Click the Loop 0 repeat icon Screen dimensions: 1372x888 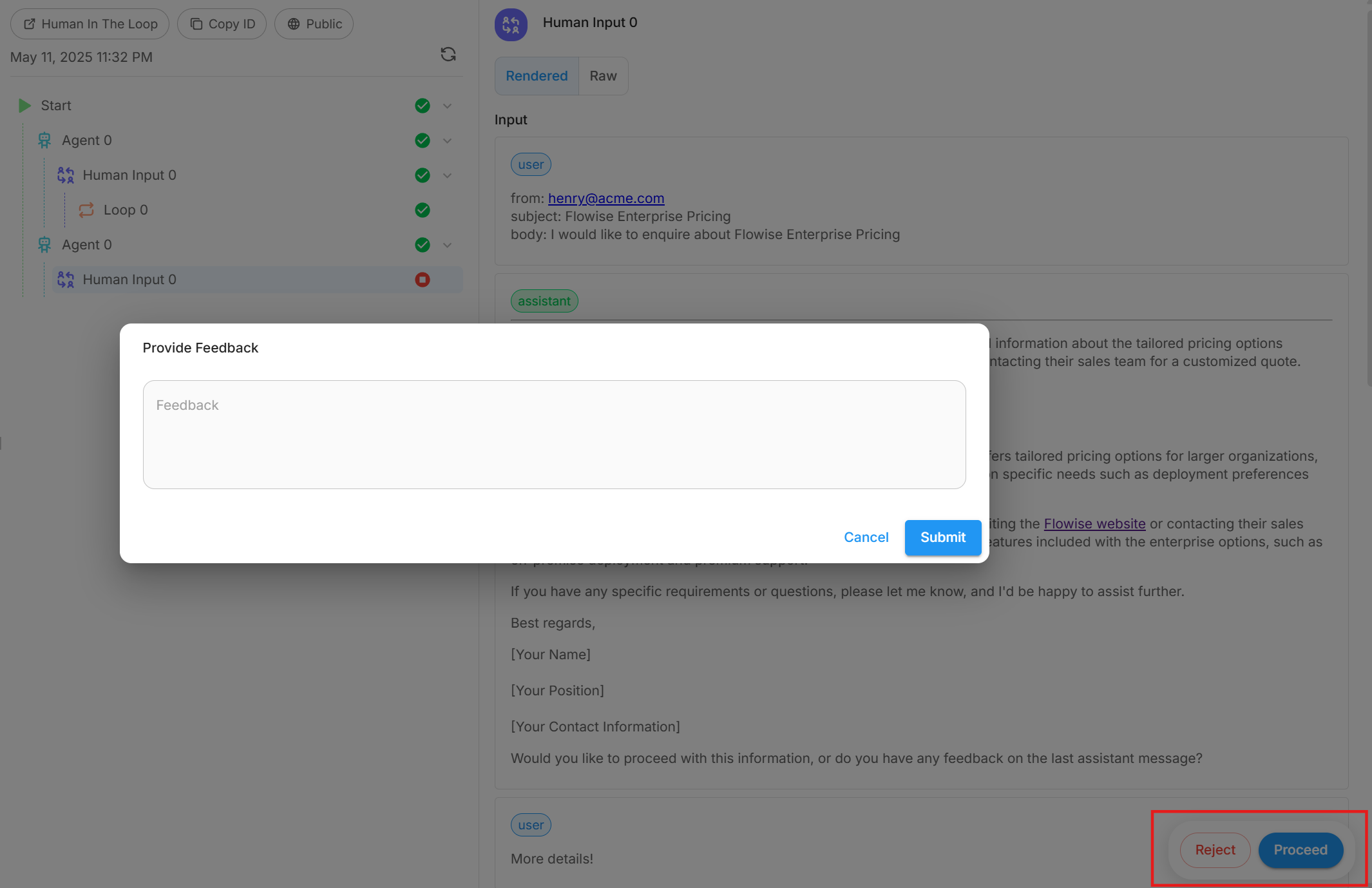(x=86, y=210)
